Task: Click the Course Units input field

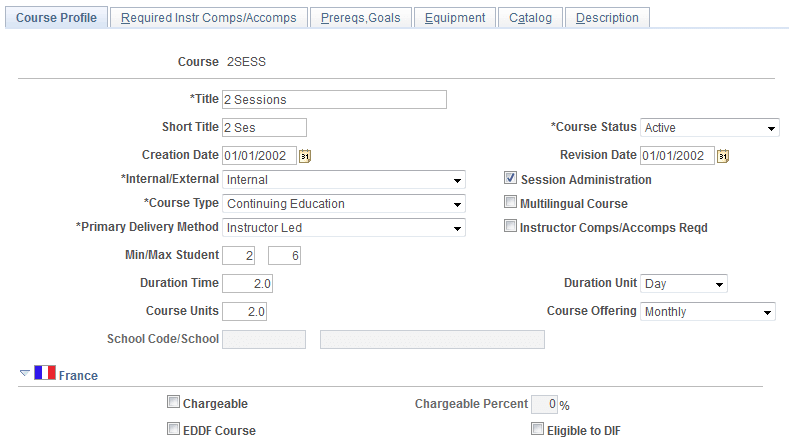Action: coord(245,312)
